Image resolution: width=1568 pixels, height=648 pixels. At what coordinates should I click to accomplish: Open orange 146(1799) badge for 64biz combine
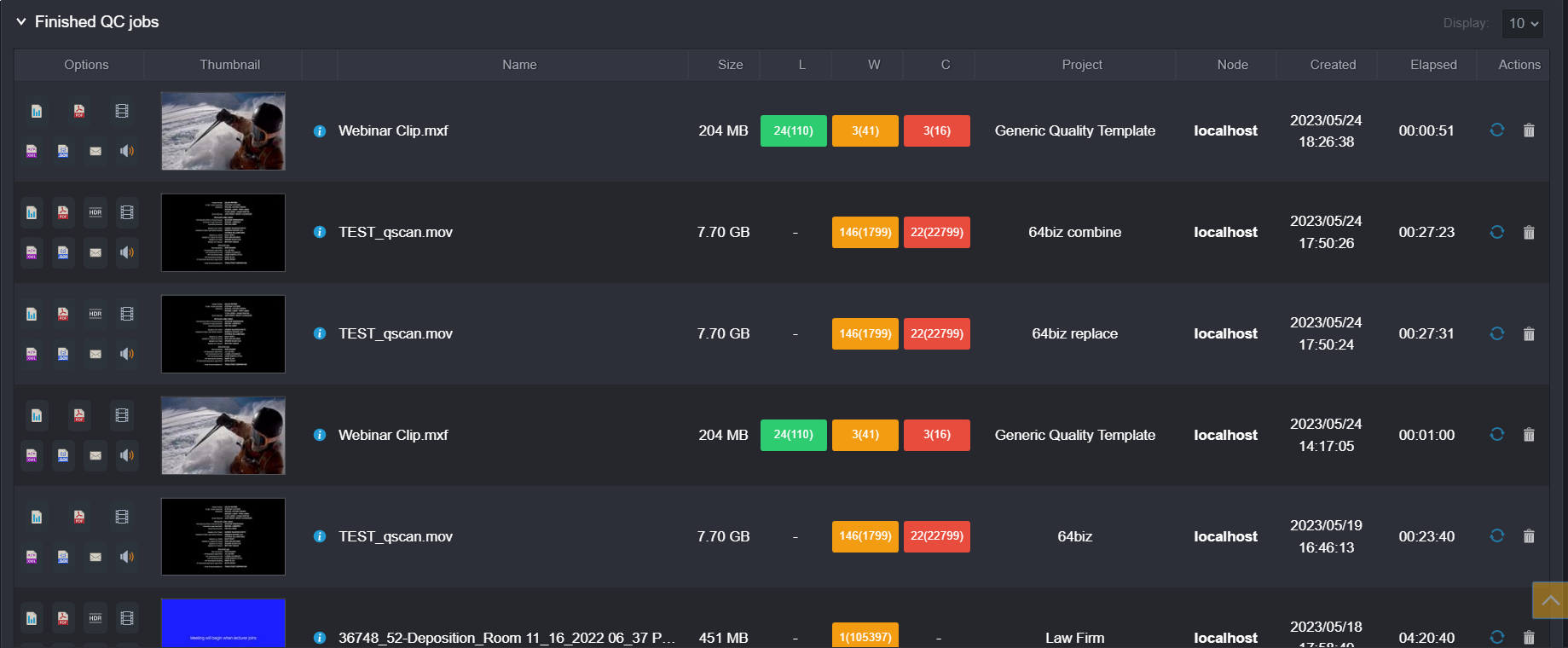pyautogui.click(x=865, y=232)
